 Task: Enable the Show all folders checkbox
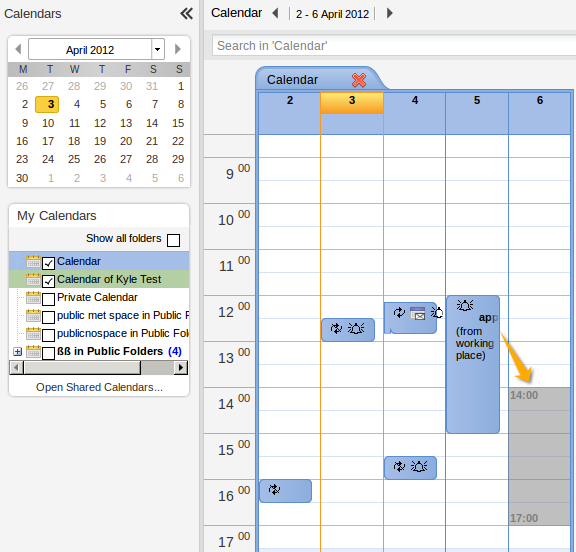(173, 241)
